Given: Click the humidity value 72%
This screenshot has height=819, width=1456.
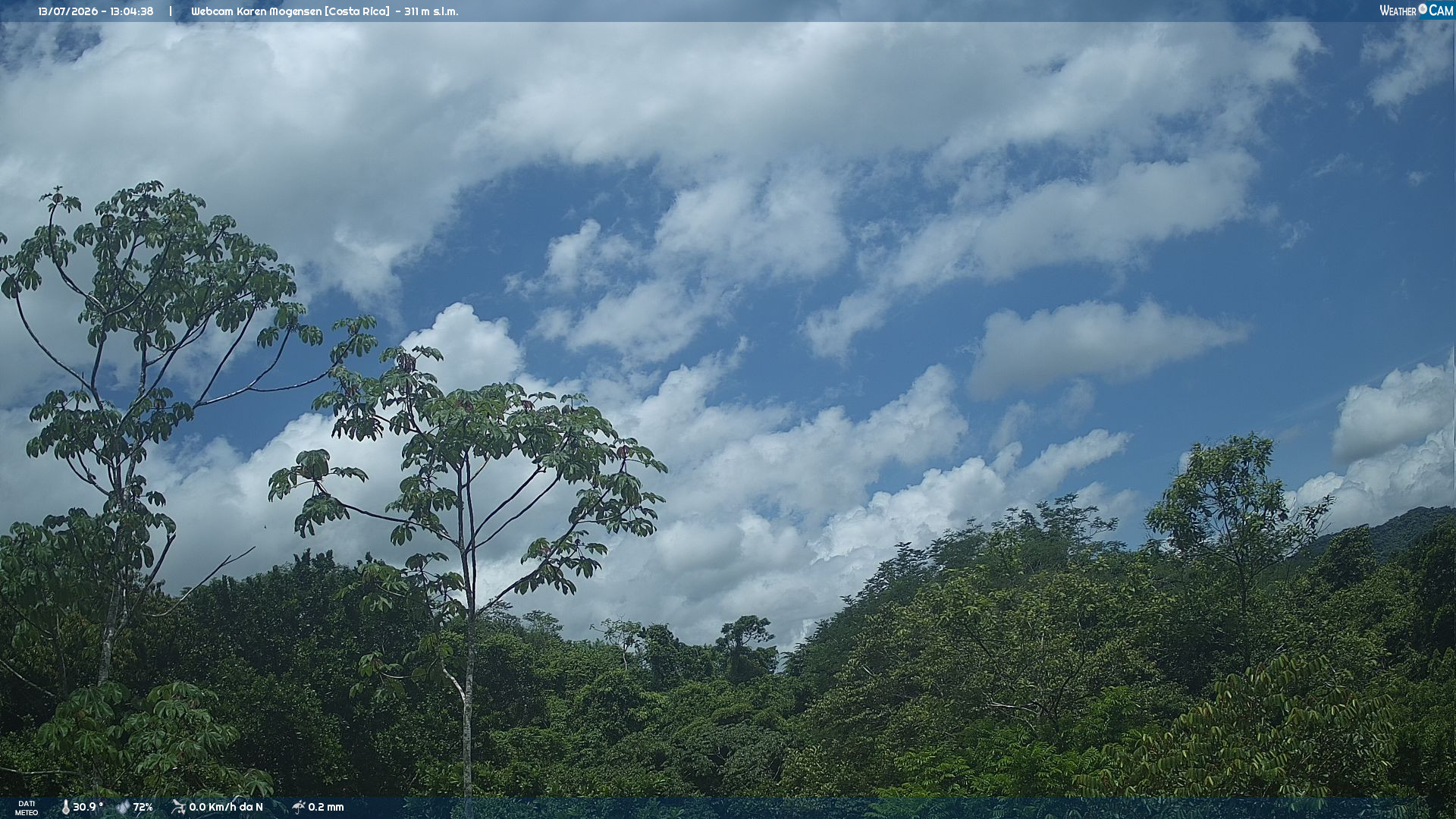Looking at the screenshot, I should [x=143, y=808].
